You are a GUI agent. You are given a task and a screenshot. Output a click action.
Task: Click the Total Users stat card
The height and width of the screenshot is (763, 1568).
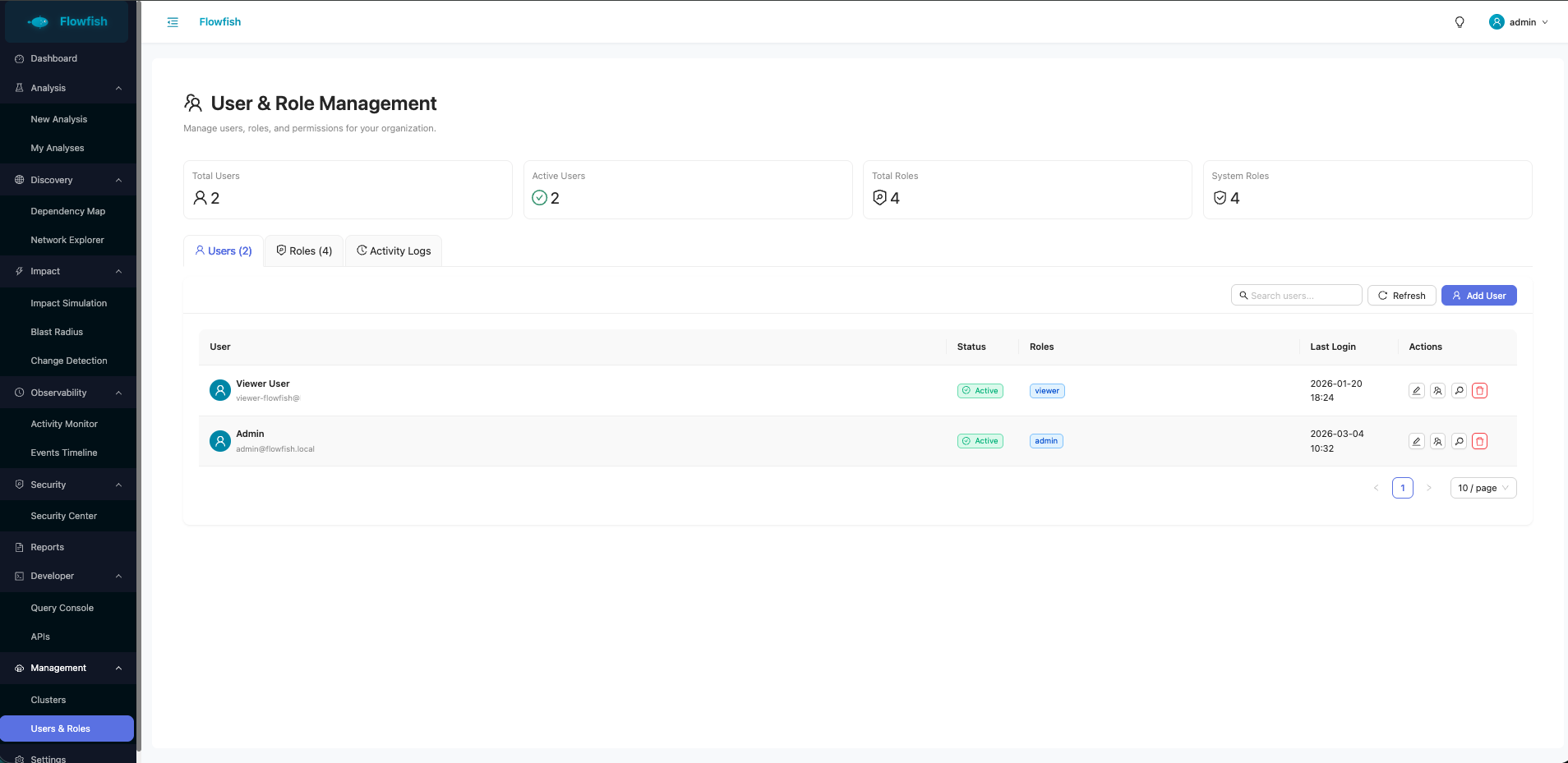[348, 190]
